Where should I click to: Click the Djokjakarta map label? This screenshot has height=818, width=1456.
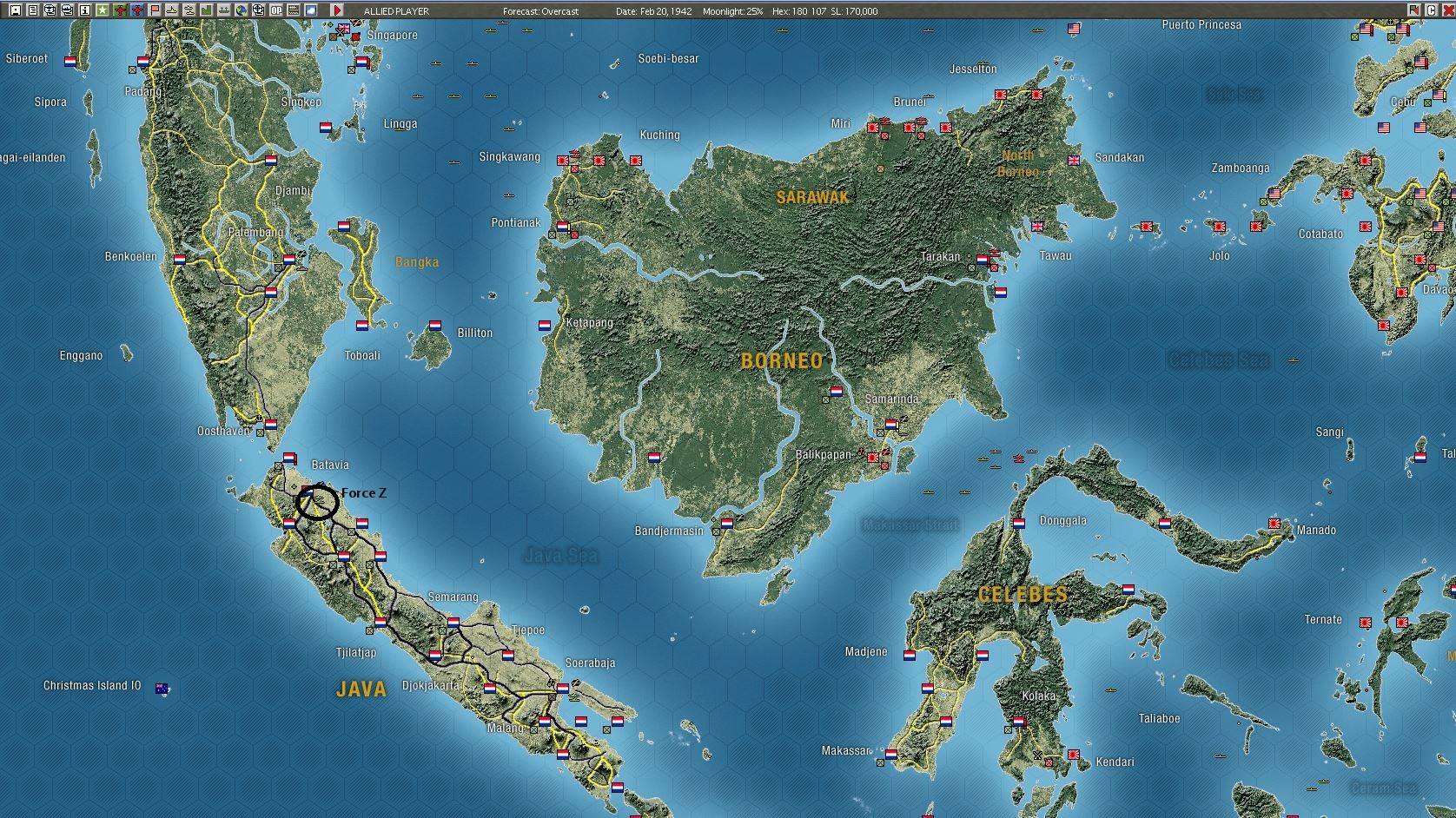point(430,685)
